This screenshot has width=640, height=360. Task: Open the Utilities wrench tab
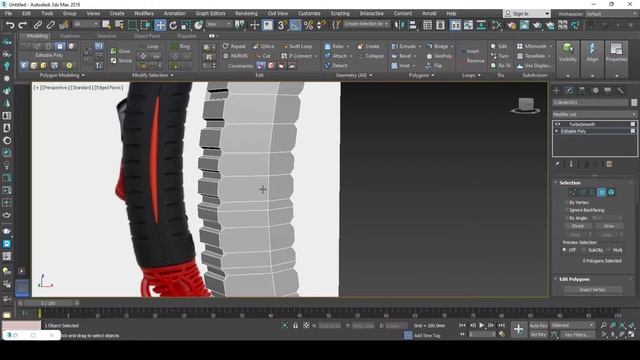(x=620, y=91)
